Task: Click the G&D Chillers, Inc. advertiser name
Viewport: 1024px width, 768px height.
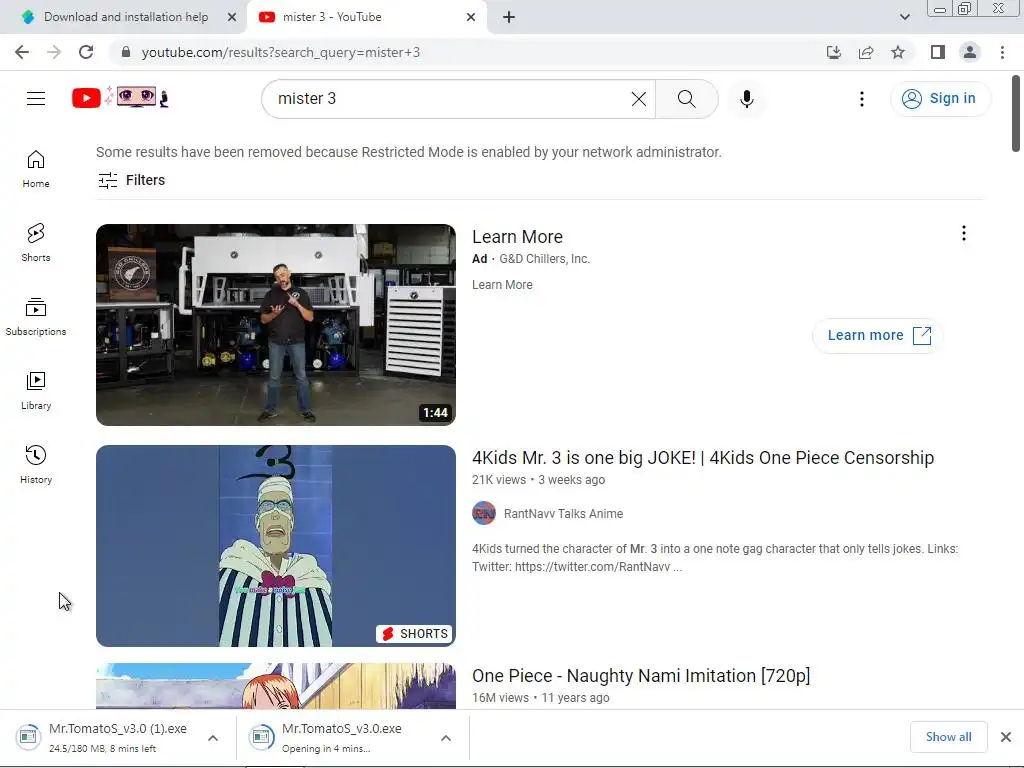Action: [x=545, y=259]
